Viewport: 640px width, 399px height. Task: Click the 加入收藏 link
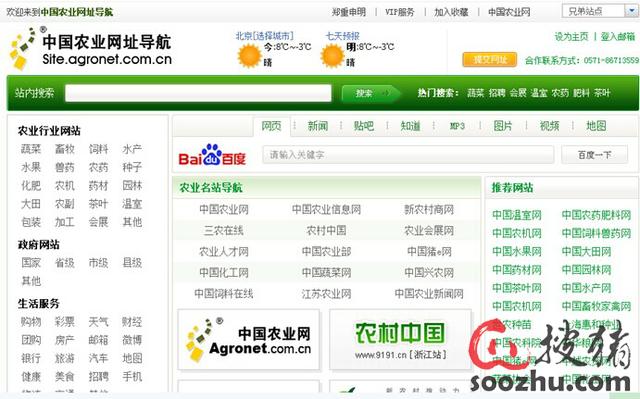point(451,12)
